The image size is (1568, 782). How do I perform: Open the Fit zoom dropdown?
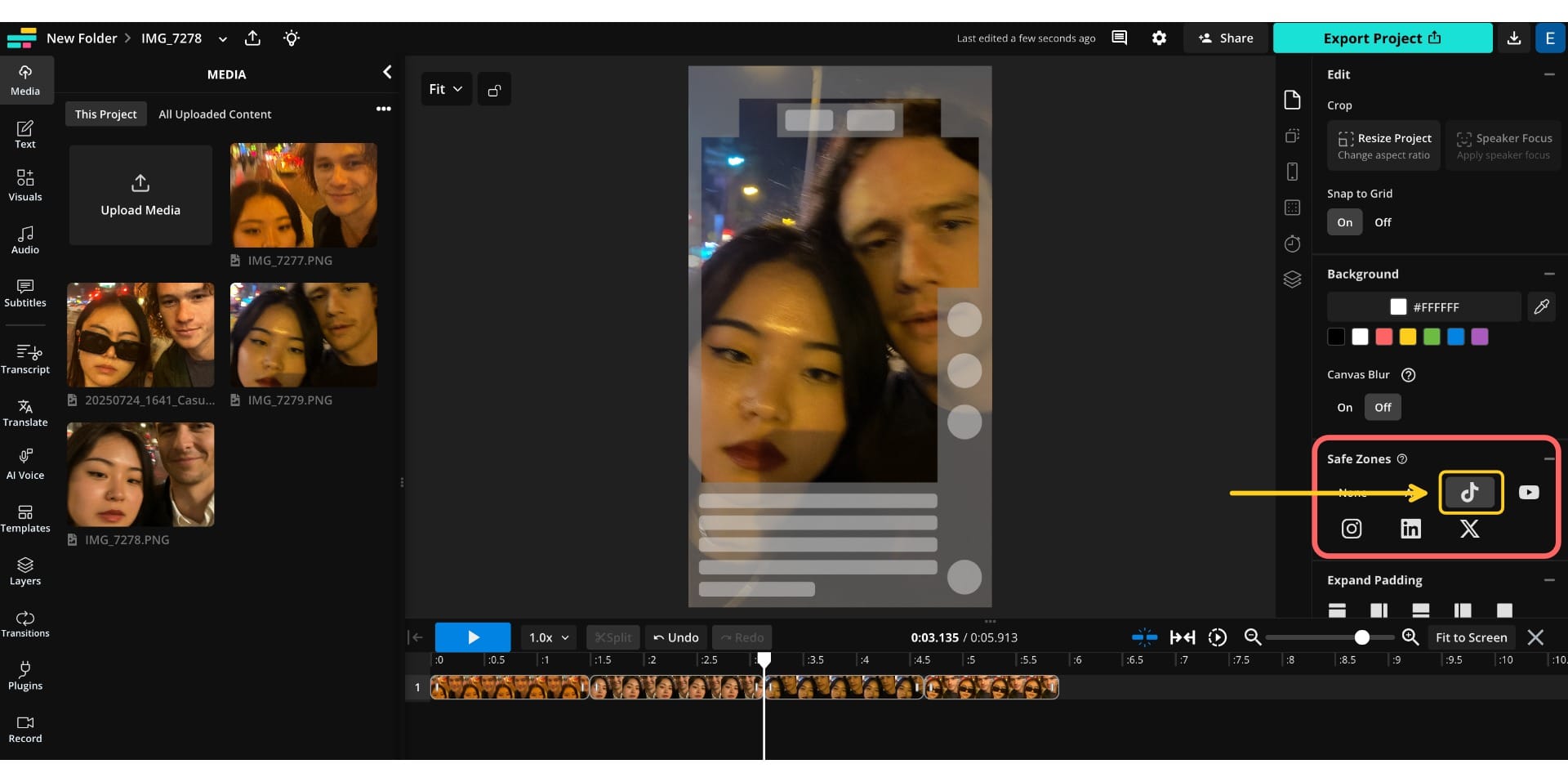click(446, 89)
